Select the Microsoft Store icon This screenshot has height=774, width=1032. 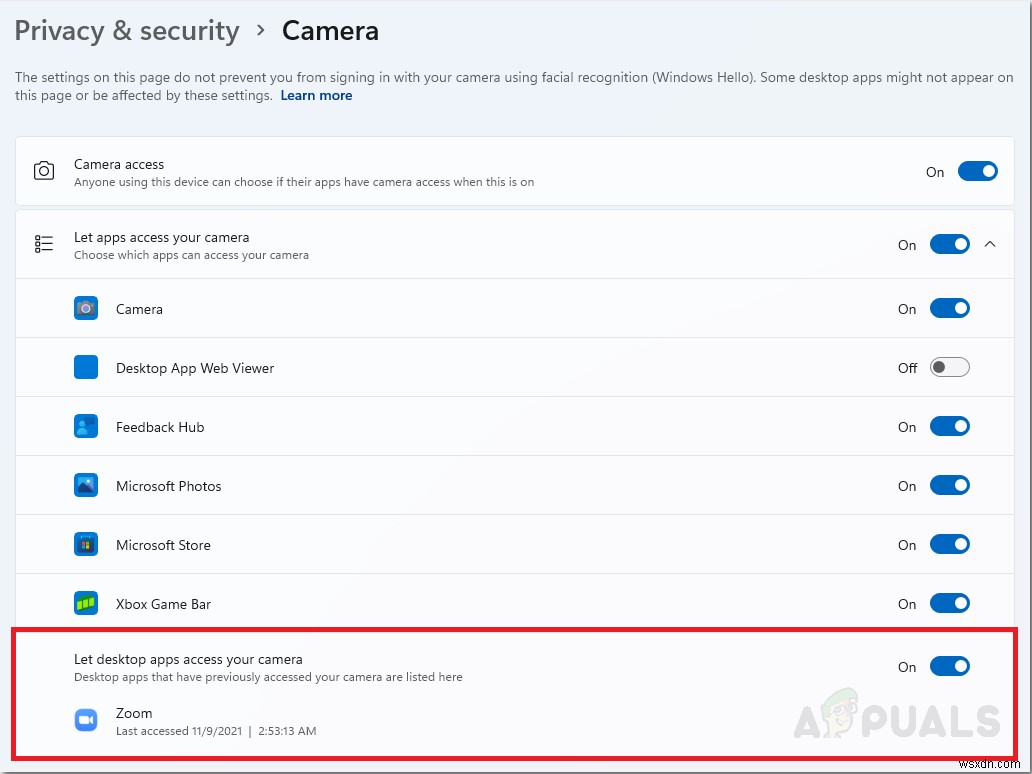(x=86, y=544)
